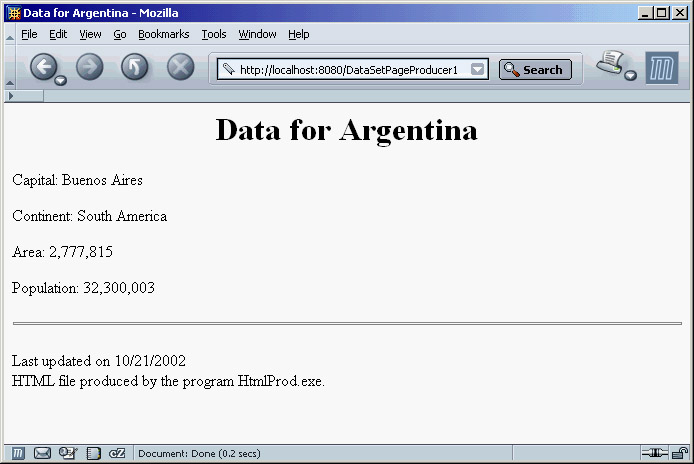The height and width of the screenshot is (464, 694).
Task: Toggle online/offline connection status icon
Action: (x=655, y=453)
